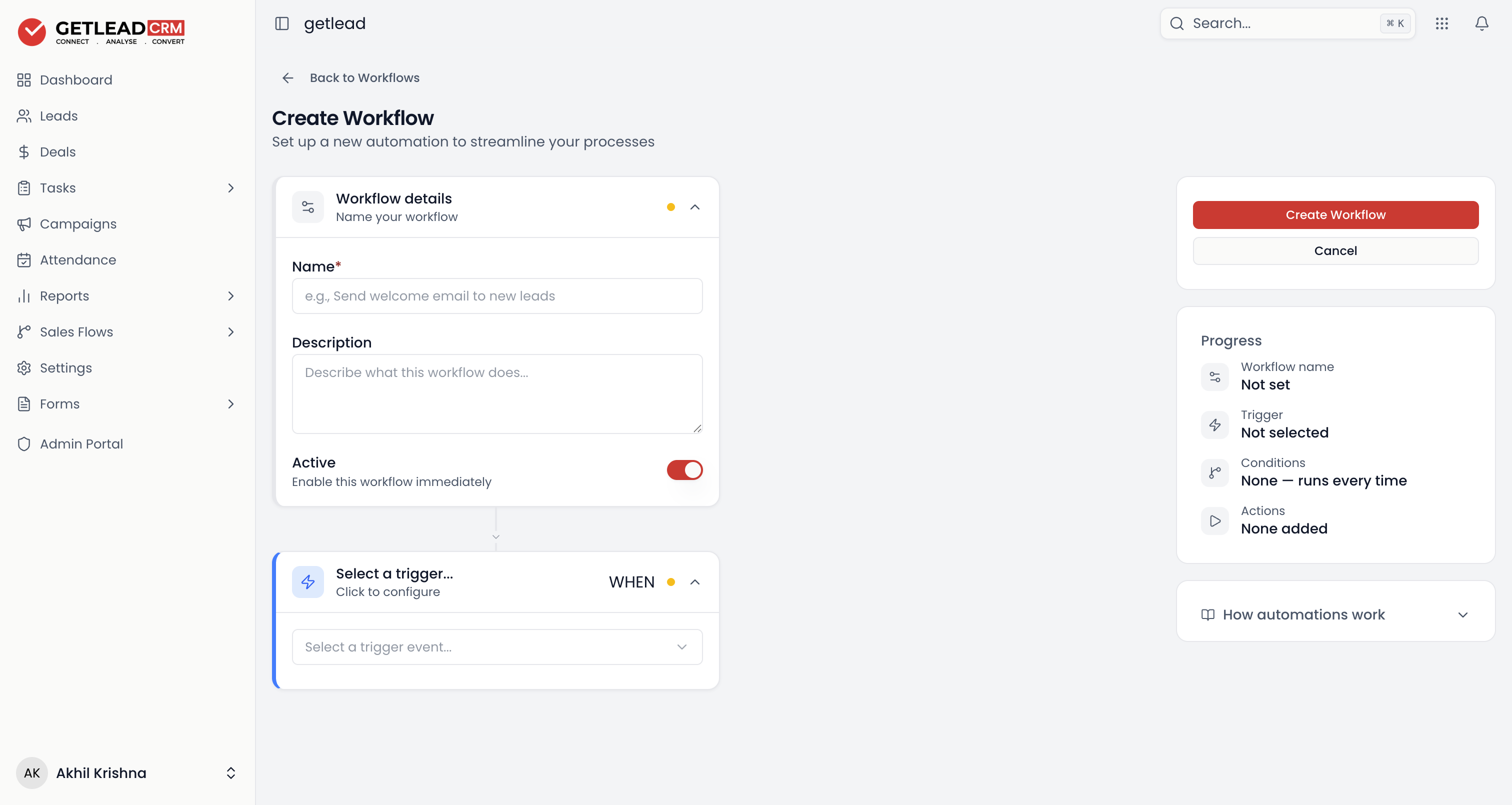The image size is (1512, 805).
Task: Click the Actions play icon in Progress
Action: (x=1214, y=520)
